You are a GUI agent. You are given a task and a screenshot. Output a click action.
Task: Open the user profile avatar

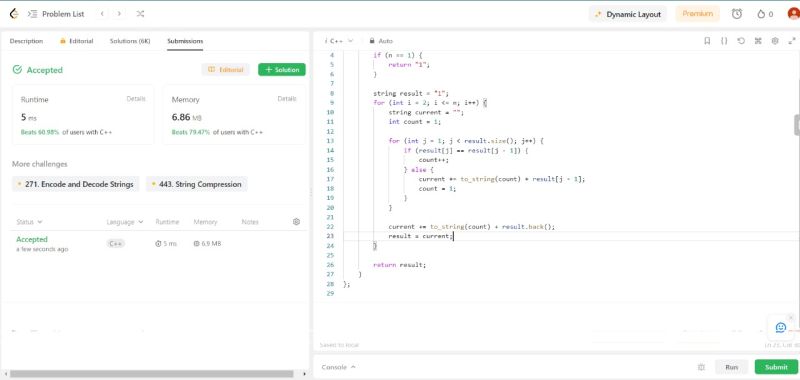point(793,14)
